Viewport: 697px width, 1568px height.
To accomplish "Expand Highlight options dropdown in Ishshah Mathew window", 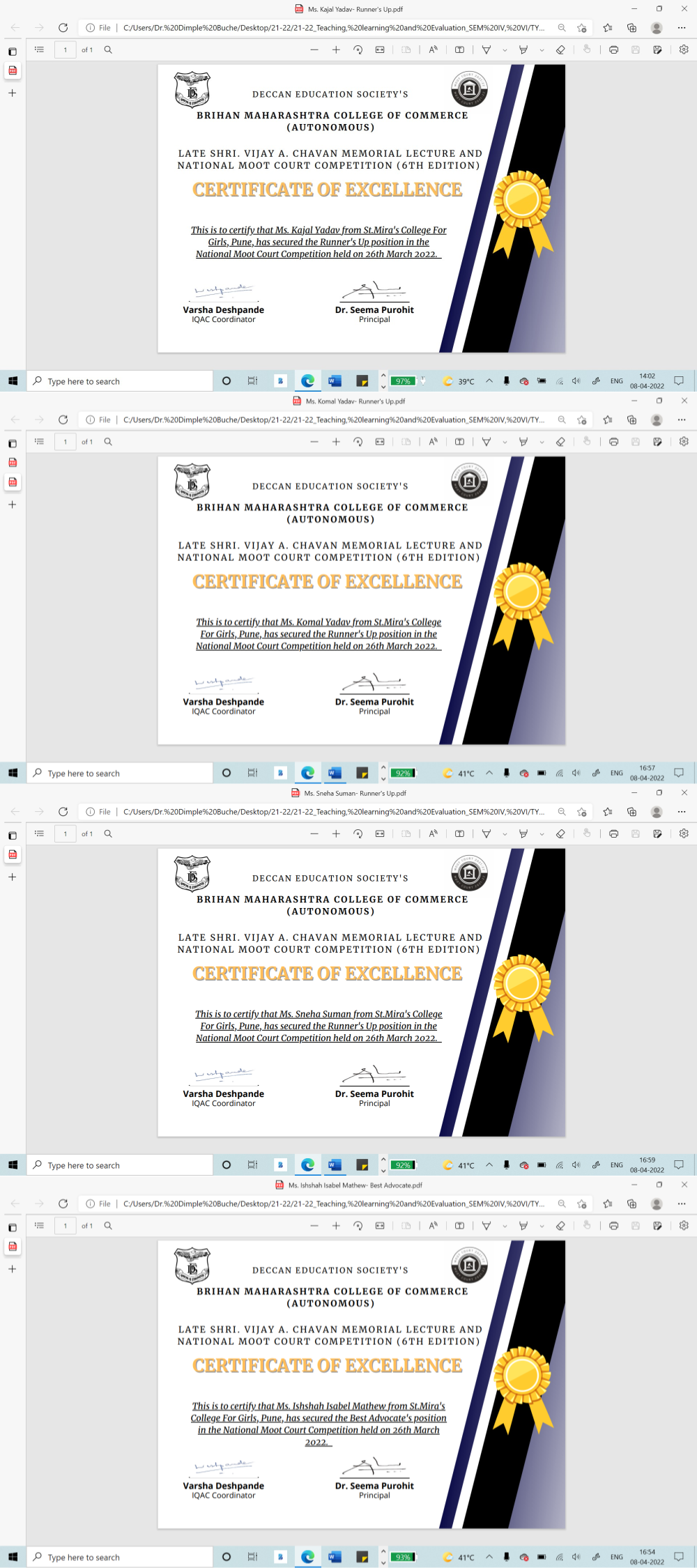I will 542,1225.
